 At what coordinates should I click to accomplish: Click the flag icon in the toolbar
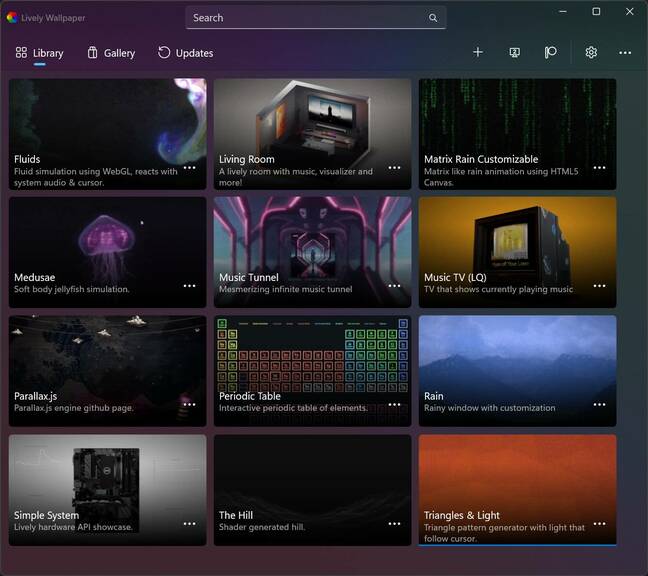pos(550,53)
